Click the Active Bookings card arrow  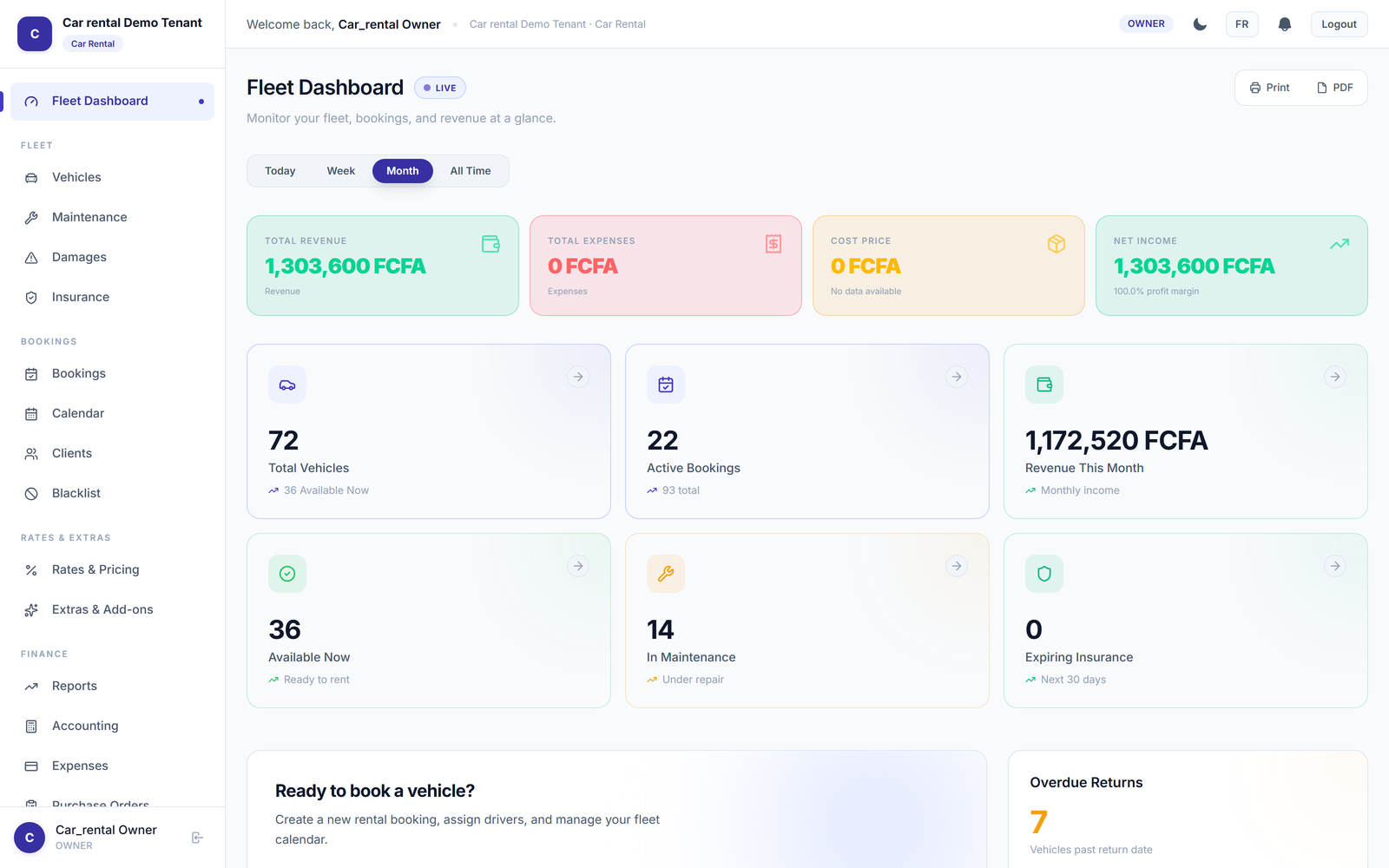pos(957,377)
